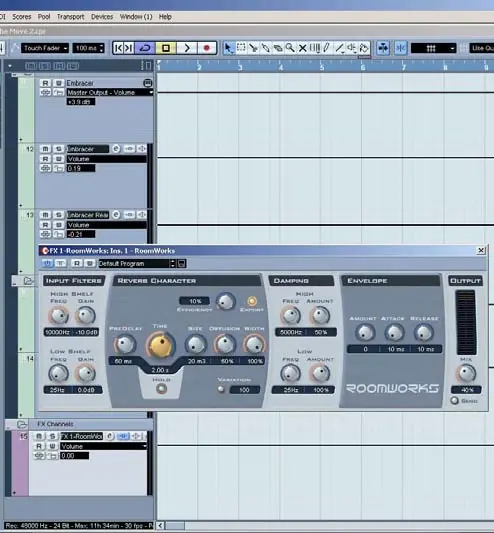Image resolution: width=494 pixels, height=533 pixels.
Task: Adjust the 100 ms return time stepper
Action: tap(101, 48)
